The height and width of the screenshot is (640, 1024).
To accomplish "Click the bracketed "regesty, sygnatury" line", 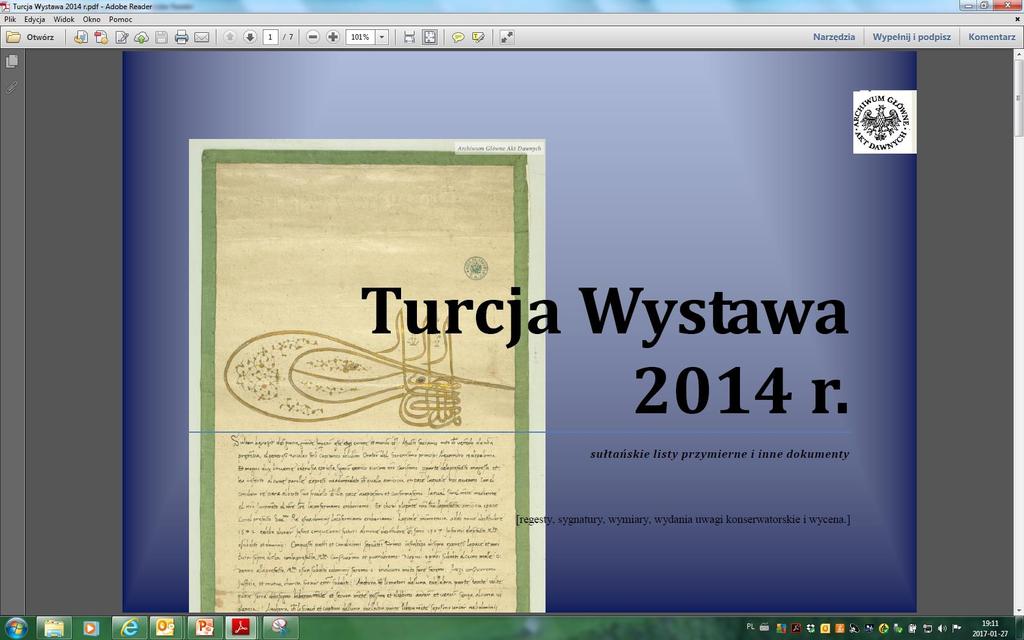I will click(x=683, y=519).
